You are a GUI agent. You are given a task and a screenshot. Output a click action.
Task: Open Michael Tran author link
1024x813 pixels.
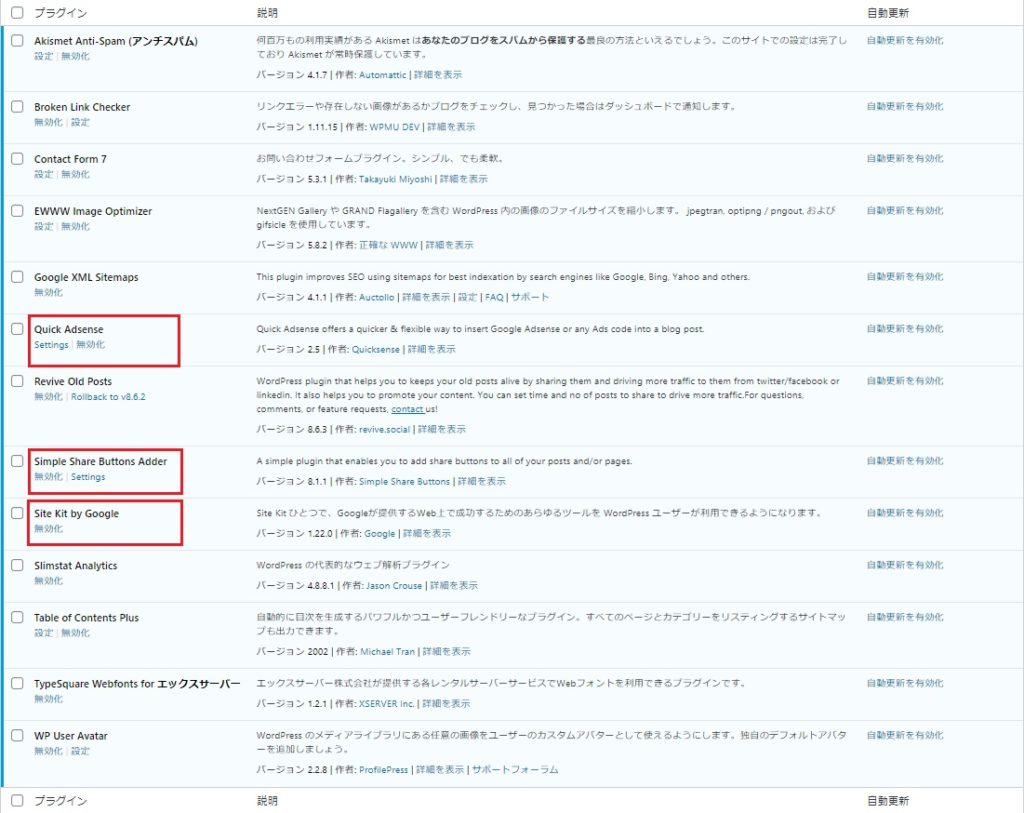pos(387,652)
